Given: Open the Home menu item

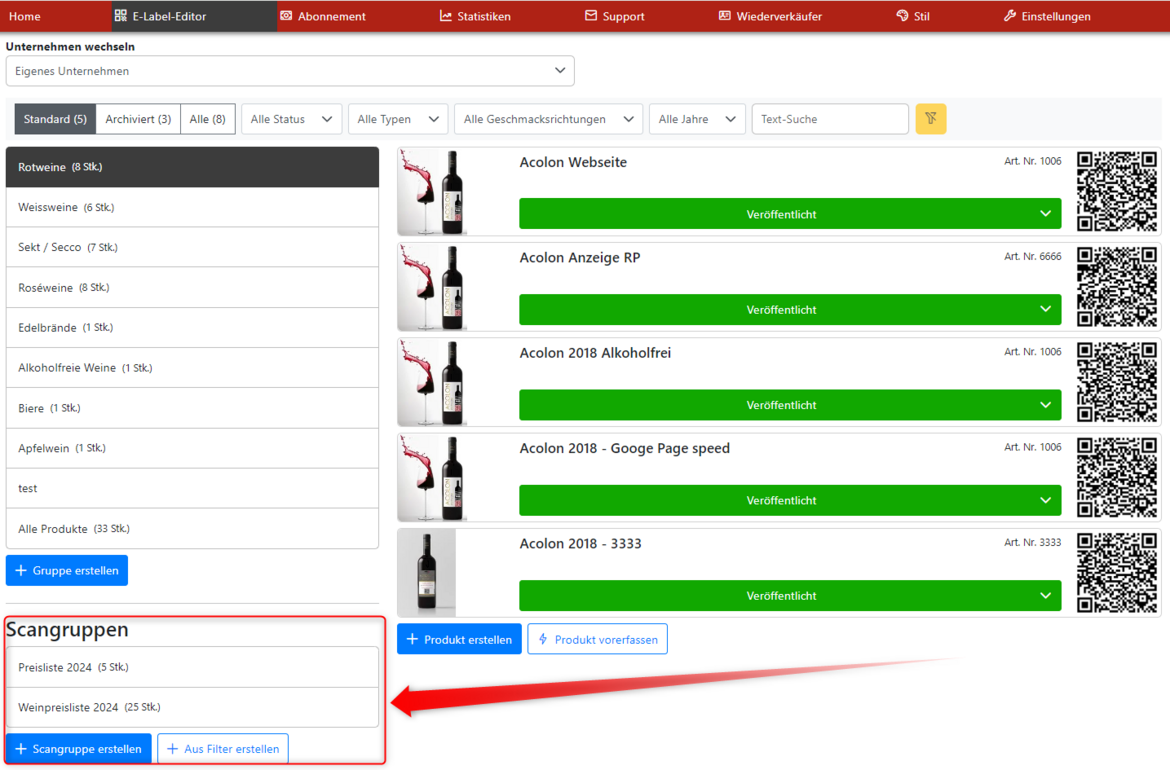Looking at the screenshot, I should tap(25, 16).
